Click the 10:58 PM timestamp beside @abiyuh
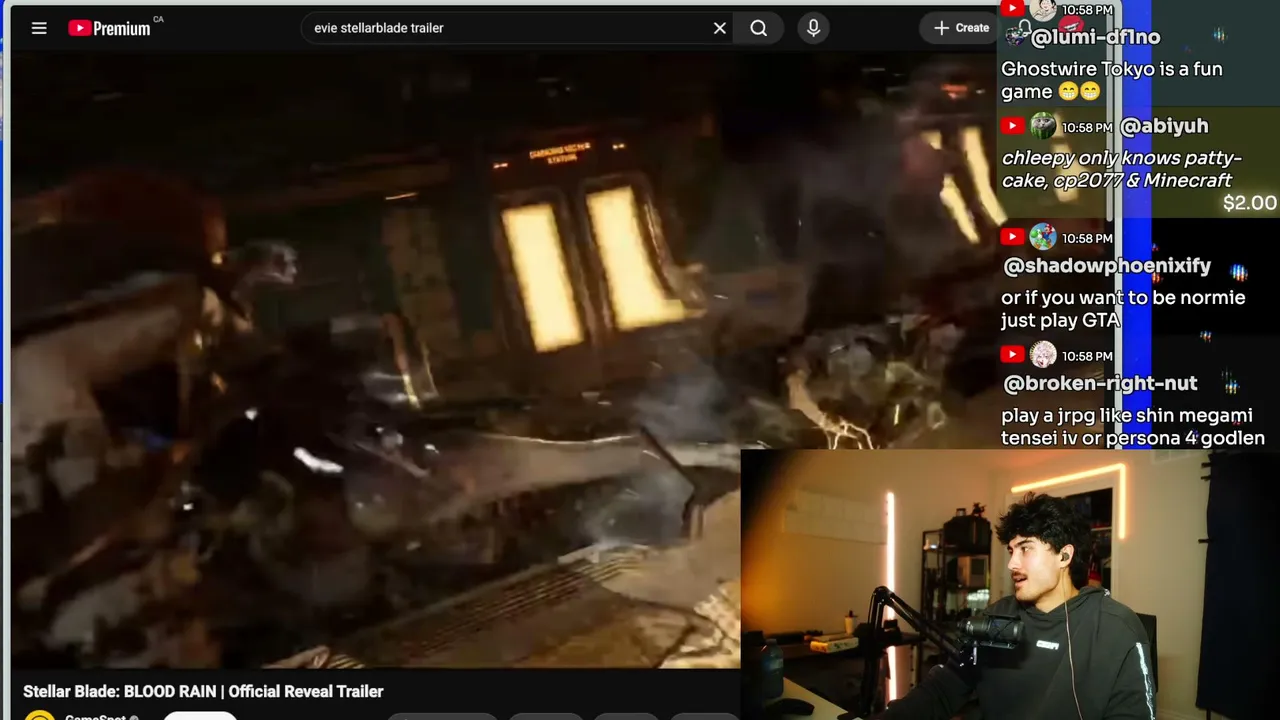 click(x=1087, y=127)
